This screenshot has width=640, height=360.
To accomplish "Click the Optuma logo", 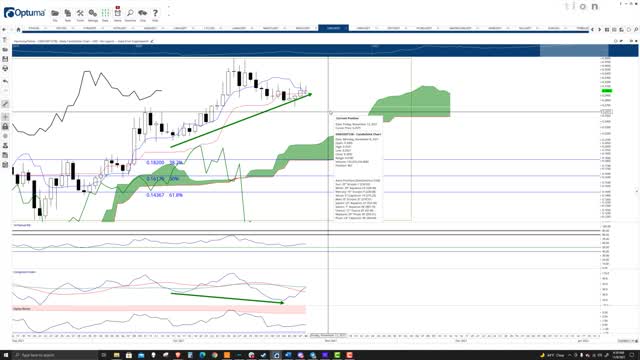I will 24,13.
